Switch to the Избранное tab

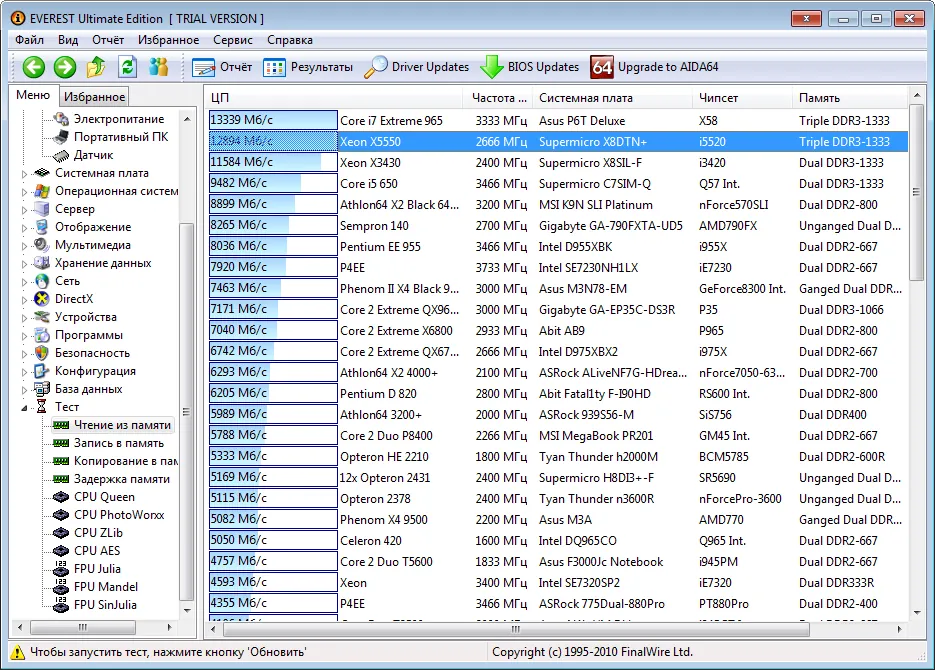coord(94,97)
